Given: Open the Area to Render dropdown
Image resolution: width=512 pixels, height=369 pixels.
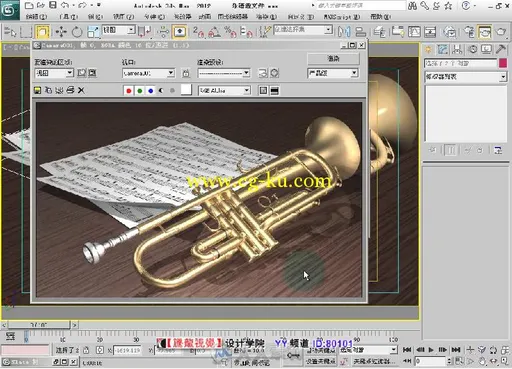Looking at the screenshot, I should click(x=54, y=73).
